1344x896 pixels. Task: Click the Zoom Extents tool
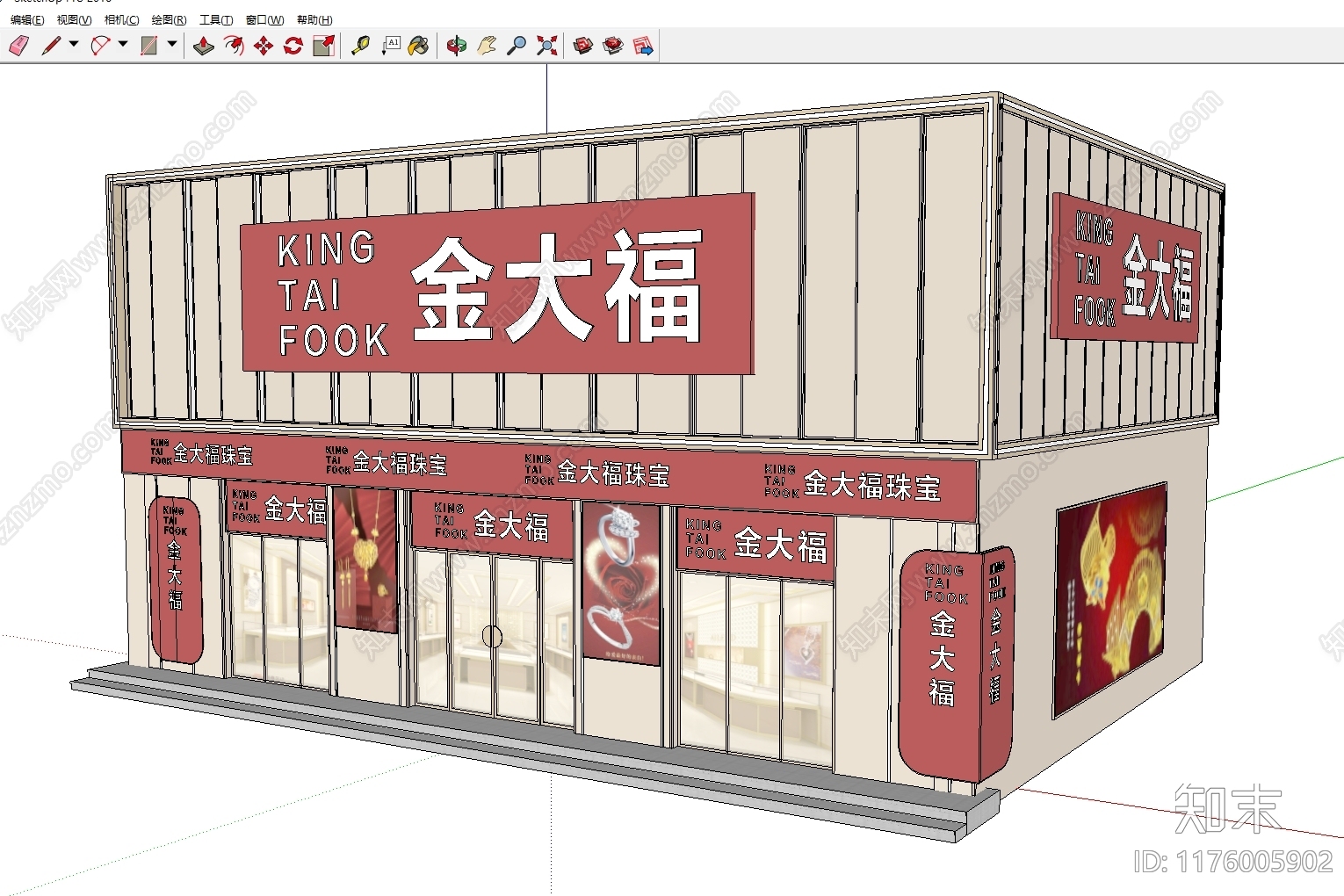(x=546, y=46)
